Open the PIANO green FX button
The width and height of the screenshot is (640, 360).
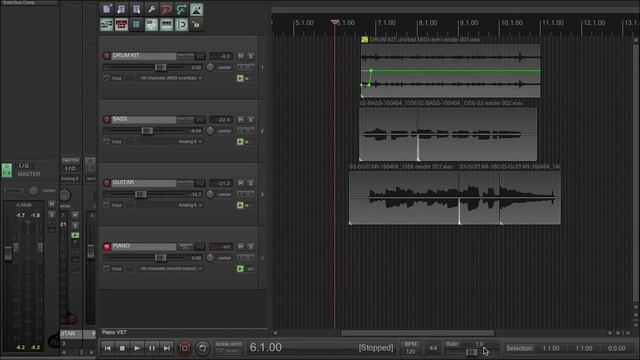click(240, 269)
